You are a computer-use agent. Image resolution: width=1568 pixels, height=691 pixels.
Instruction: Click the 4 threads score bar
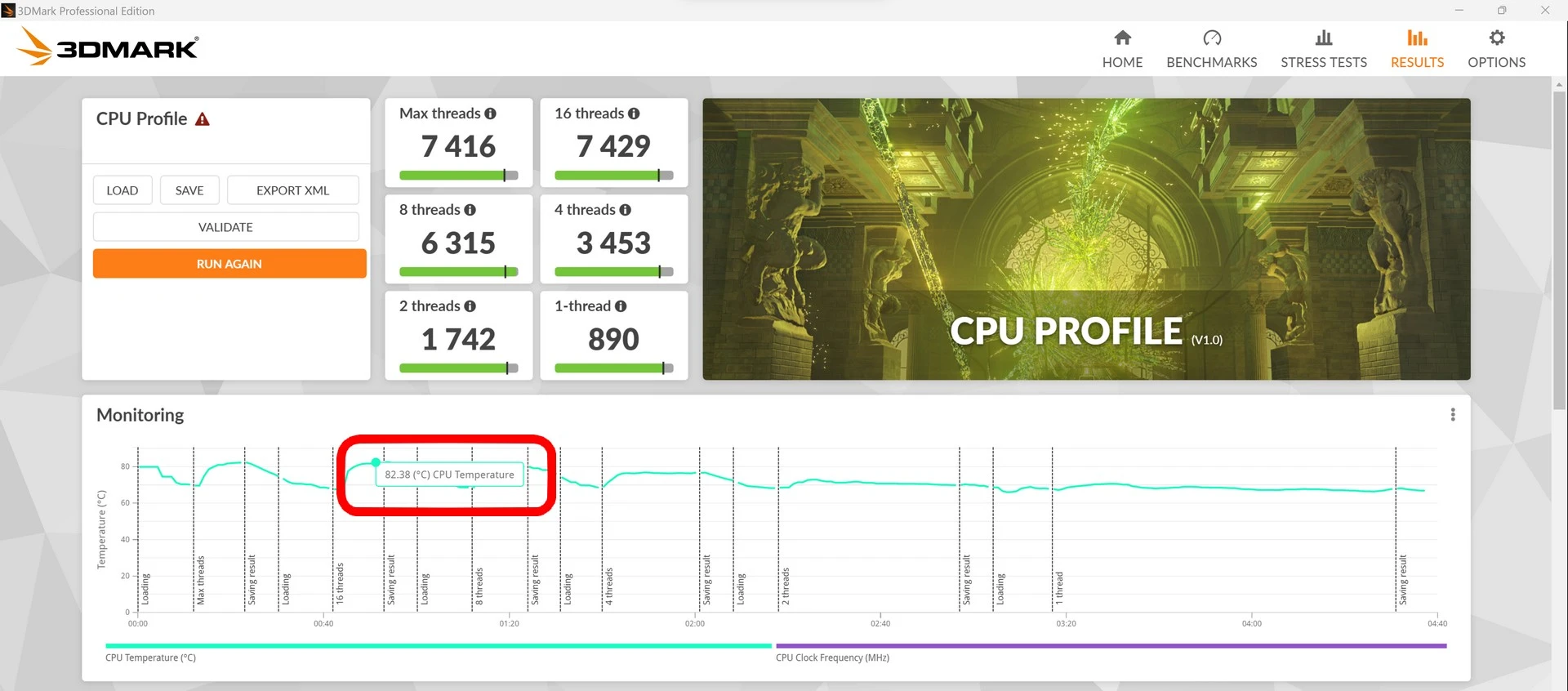613,272
